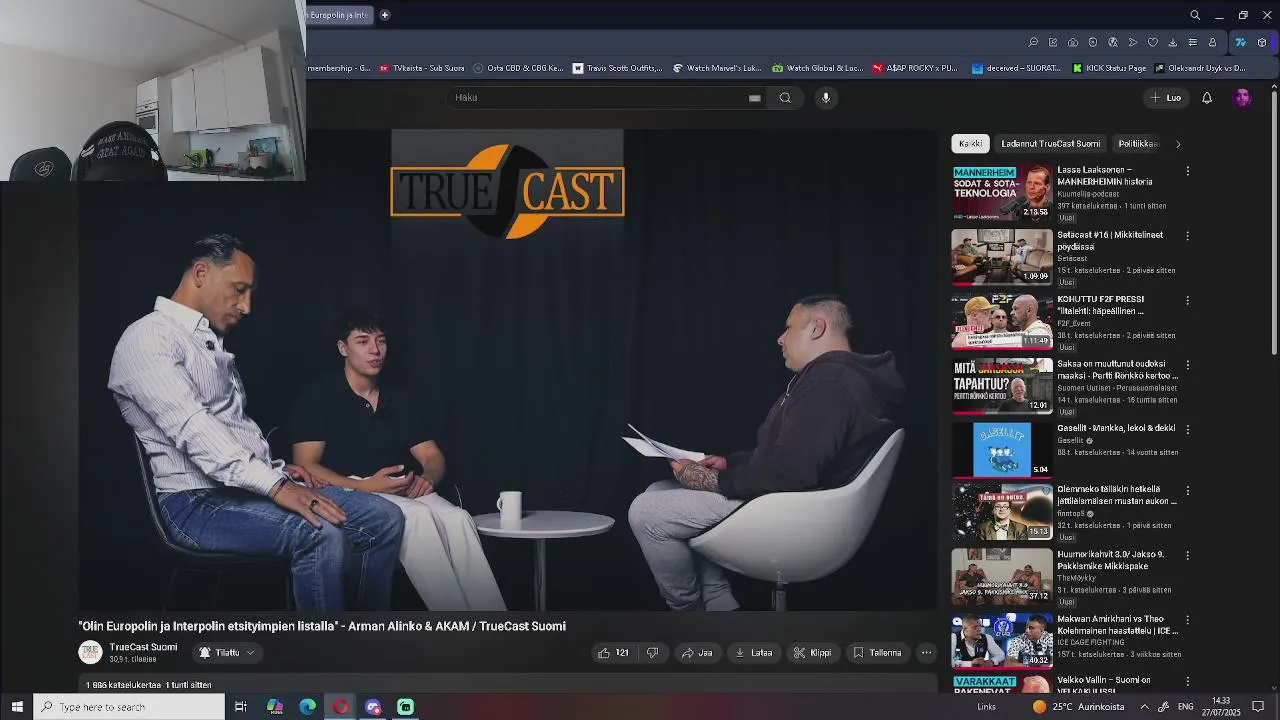
Task: Click the ad blocker shield icon
Action: (x=1093, y=43)
